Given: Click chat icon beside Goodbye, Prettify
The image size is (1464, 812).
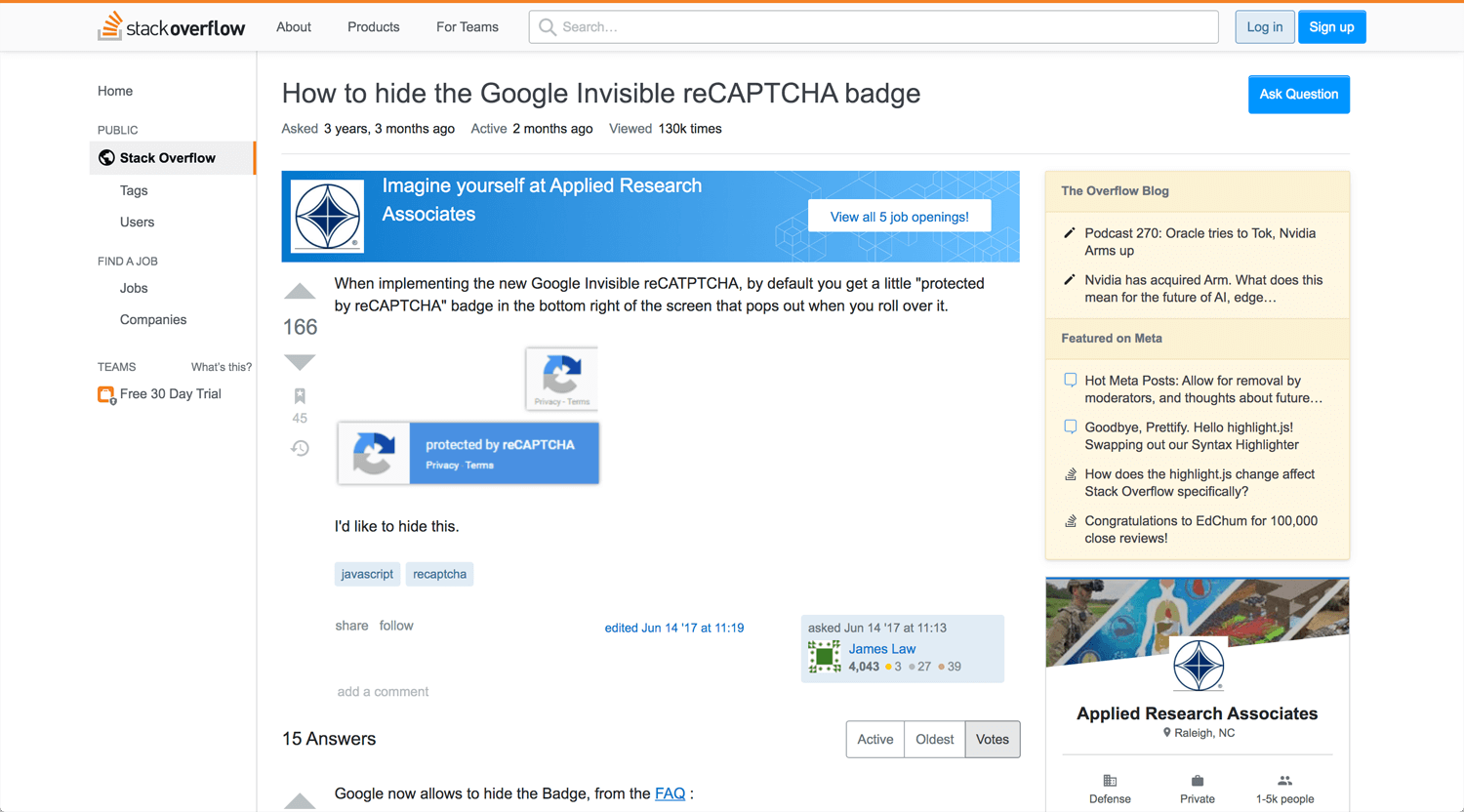Looking at the screenshot, I should coord(1070,427).
